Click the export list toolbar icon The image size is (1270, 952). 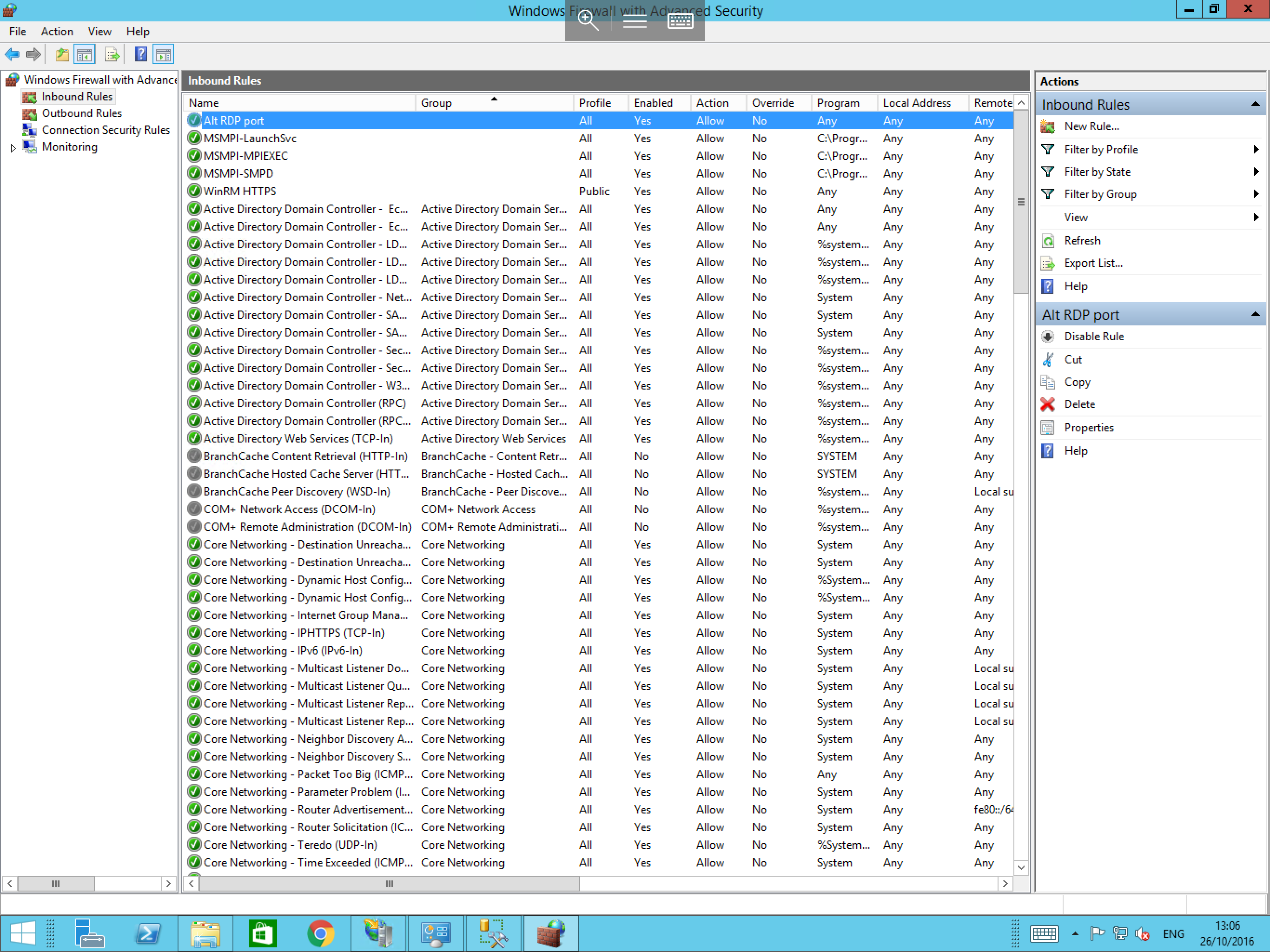click(x=112, y=55)
